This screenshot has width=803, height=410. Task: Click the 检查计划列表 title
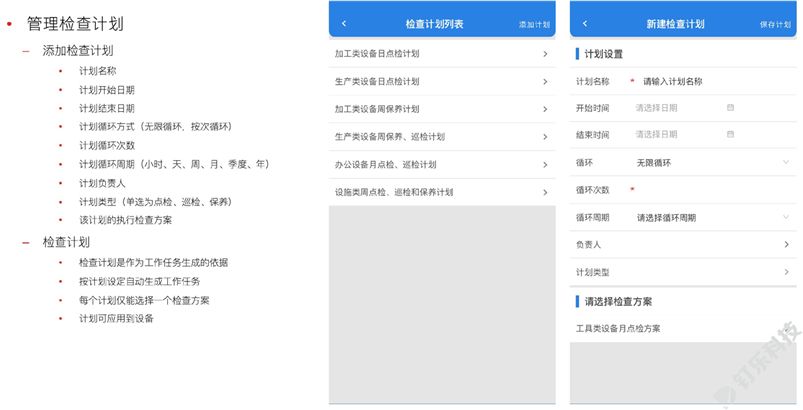tap(434, 24)
